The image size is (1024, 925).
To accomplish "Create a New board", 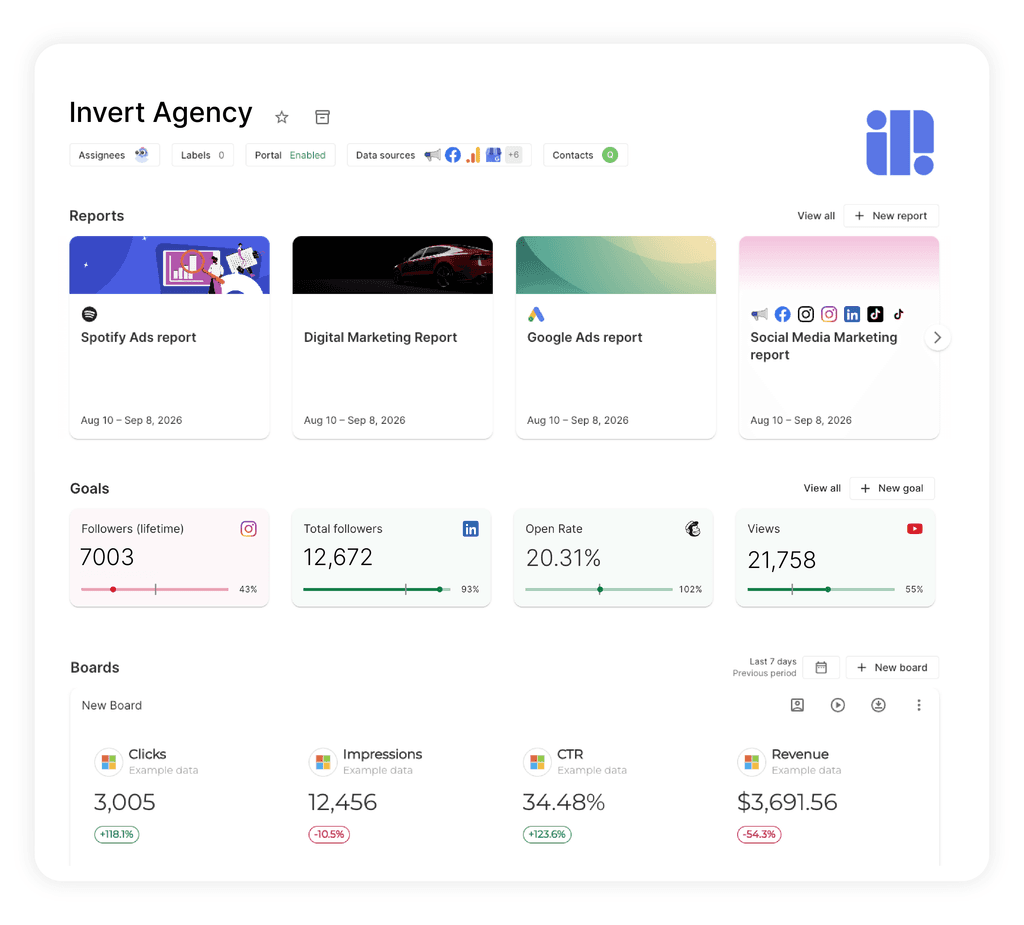I will (x=892, y=667).
